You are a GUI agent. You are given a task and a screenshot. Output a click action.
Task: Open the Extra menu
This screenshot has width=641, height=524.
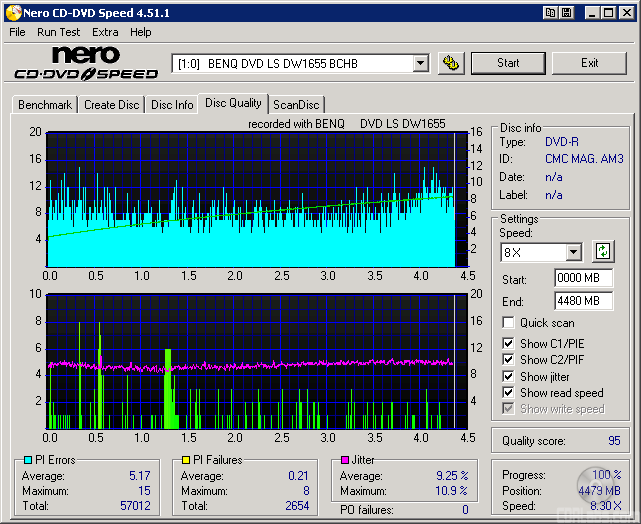click(105, 32)
